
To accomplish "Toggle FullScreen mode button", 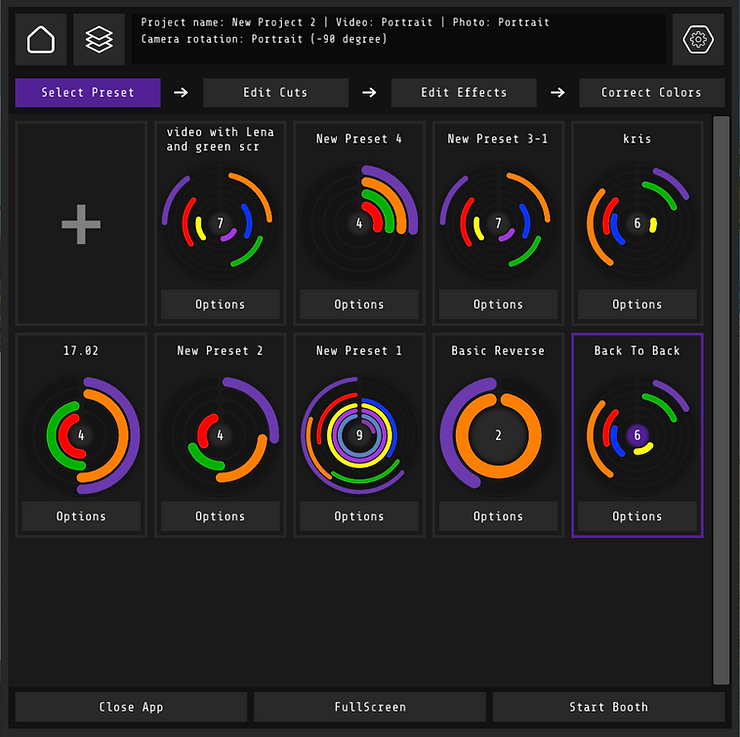I will coord(370,707).
